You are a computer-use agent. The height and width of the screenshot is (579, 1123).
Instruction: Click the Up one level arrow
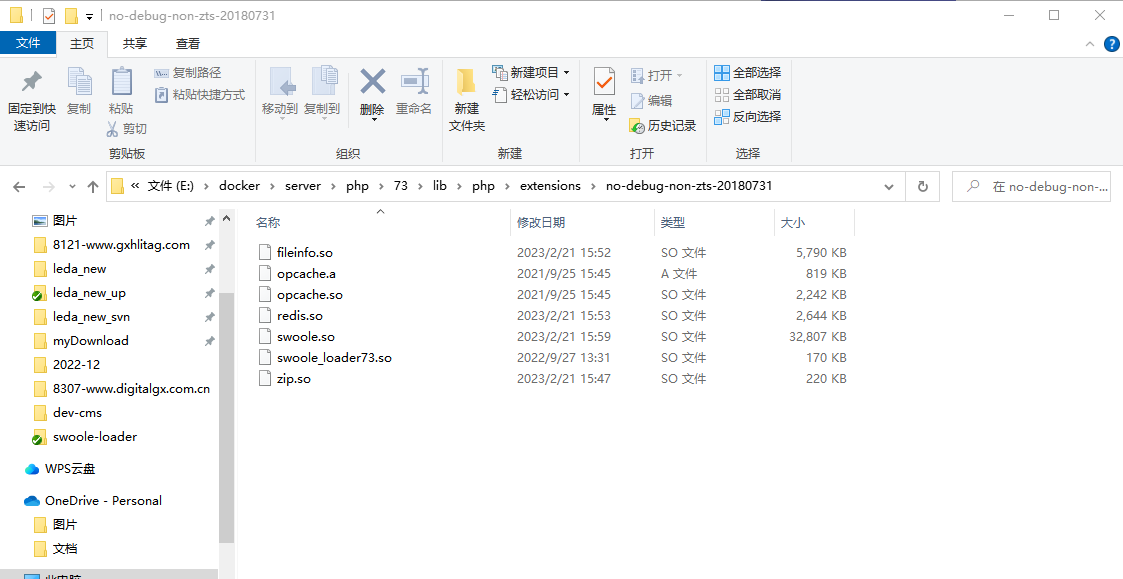(x=92, y=187)
